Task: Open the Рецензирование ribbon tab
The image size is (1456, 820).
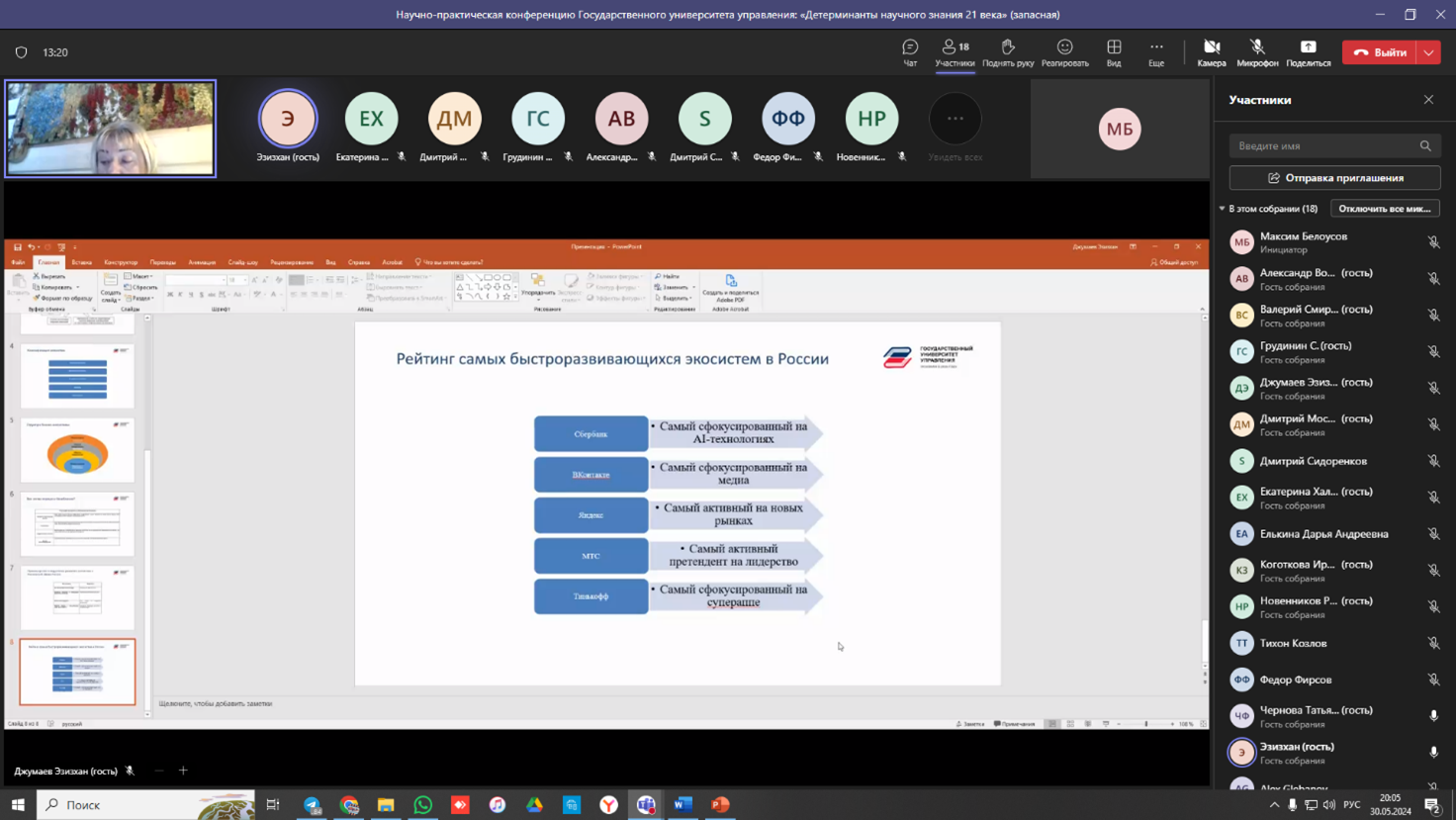Action: tap(292, 262)
